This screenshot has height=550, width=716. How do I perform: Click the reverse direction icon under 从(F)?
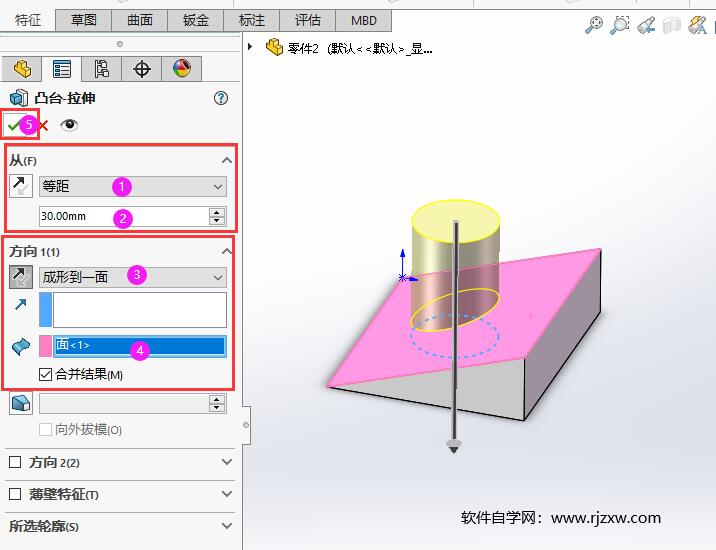[21, 186]
